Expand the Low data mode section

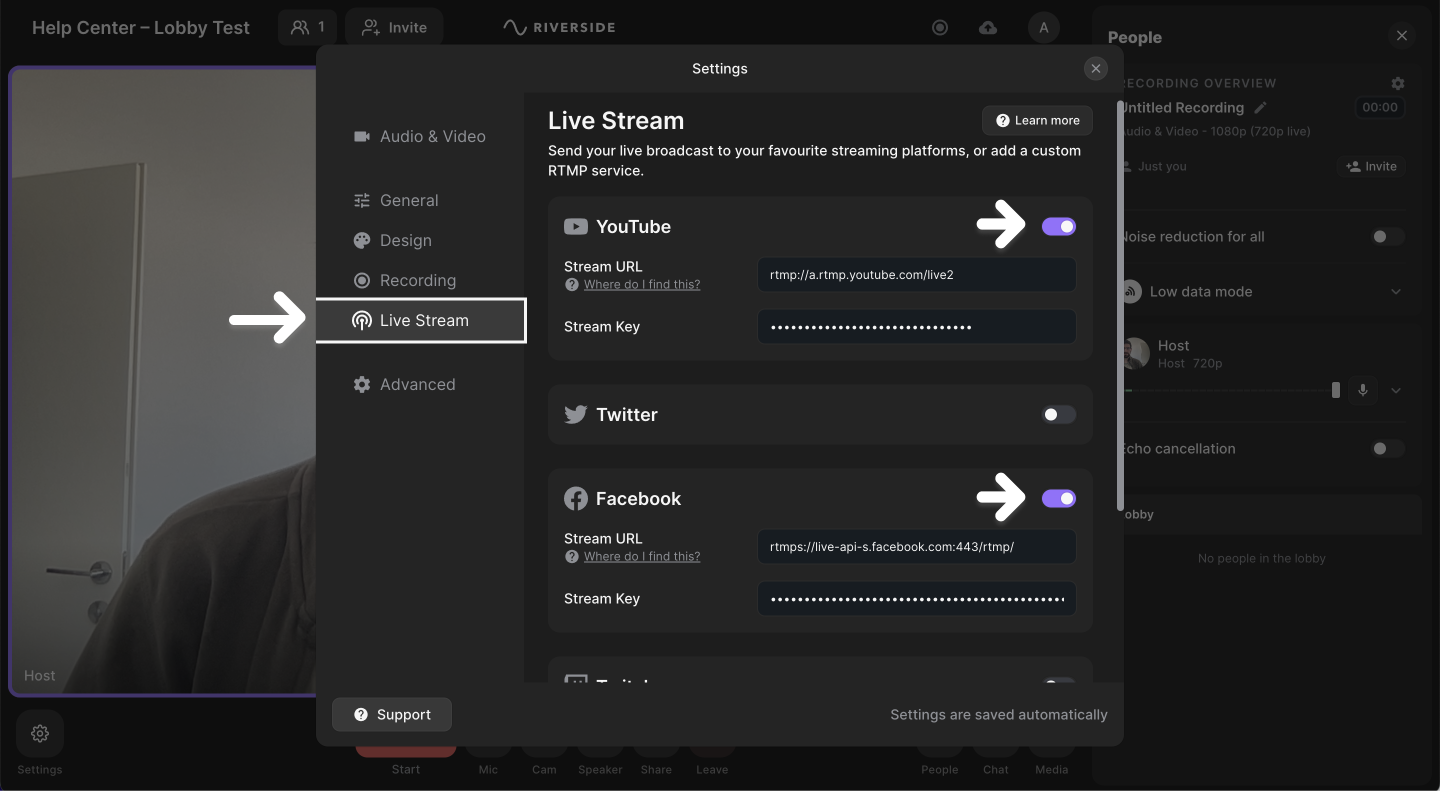(1396, 292)
